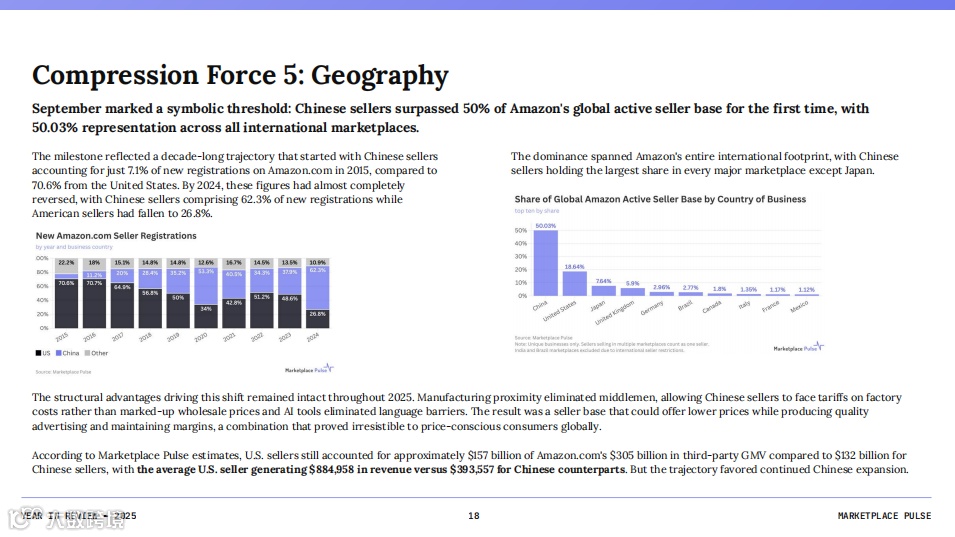Click the Japan bar in seller share chart
This screenshot has width=955, height=537.
(604, 291)
